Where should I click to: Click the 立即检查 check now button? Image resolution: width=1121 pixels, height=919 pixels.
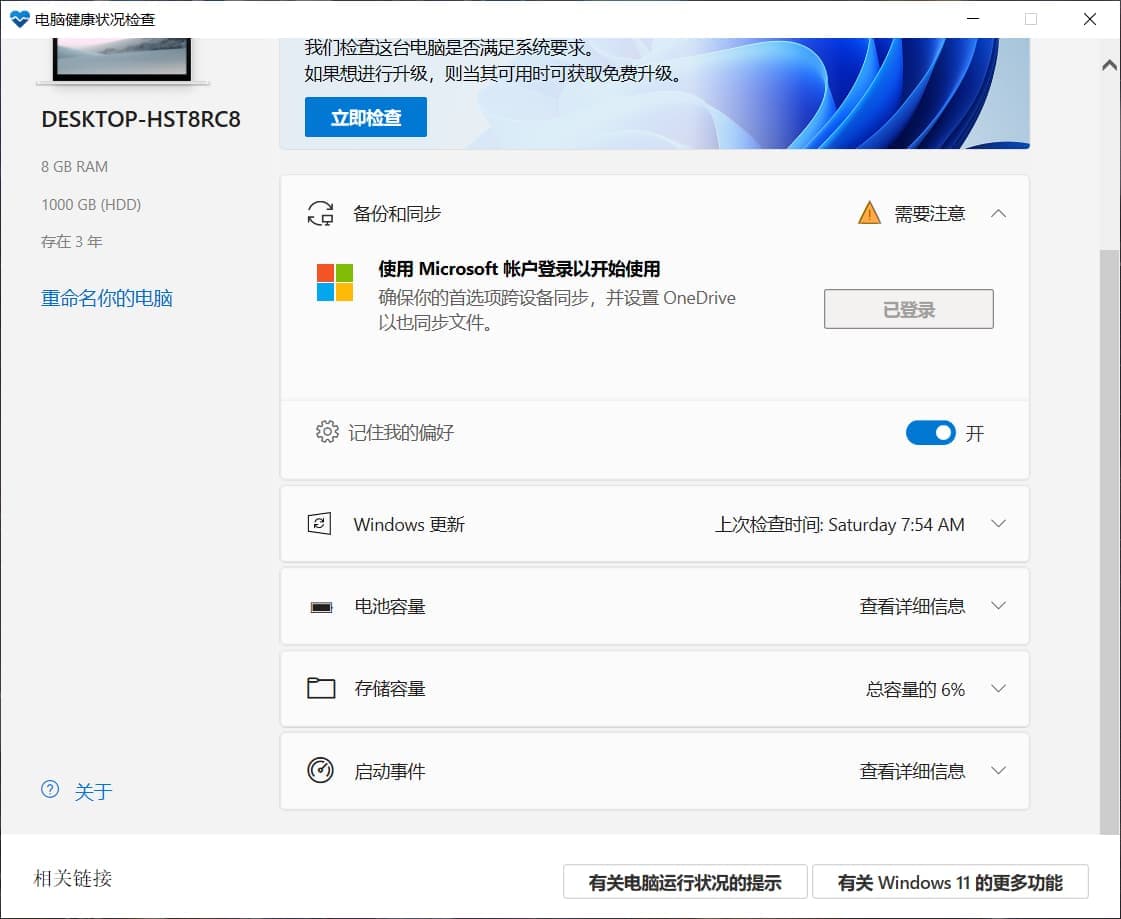[365, 117]
